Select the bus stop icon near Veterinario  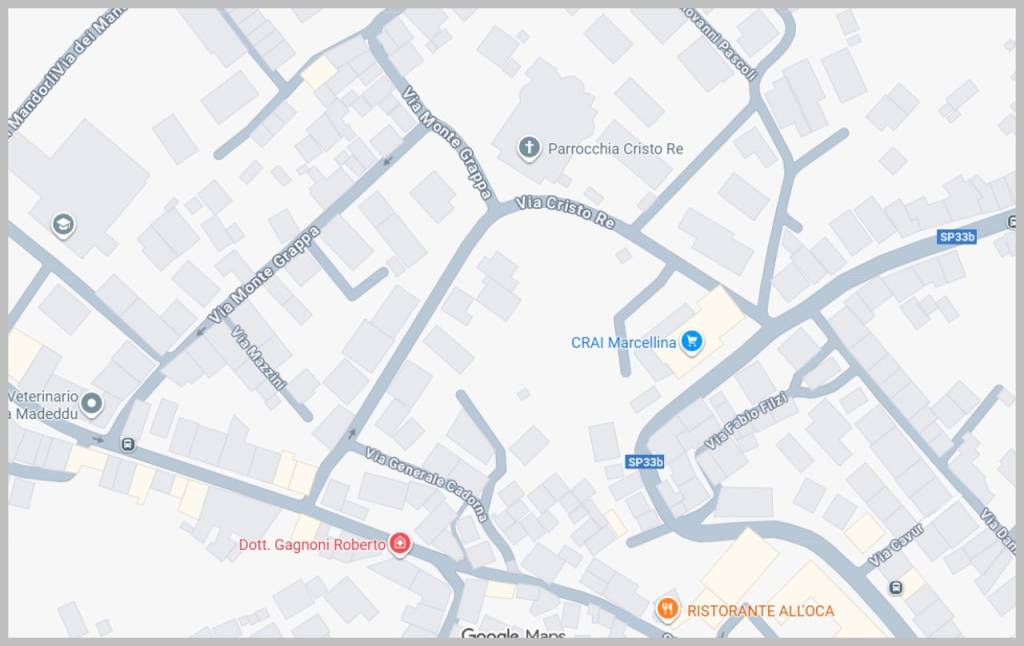(128, 445)
